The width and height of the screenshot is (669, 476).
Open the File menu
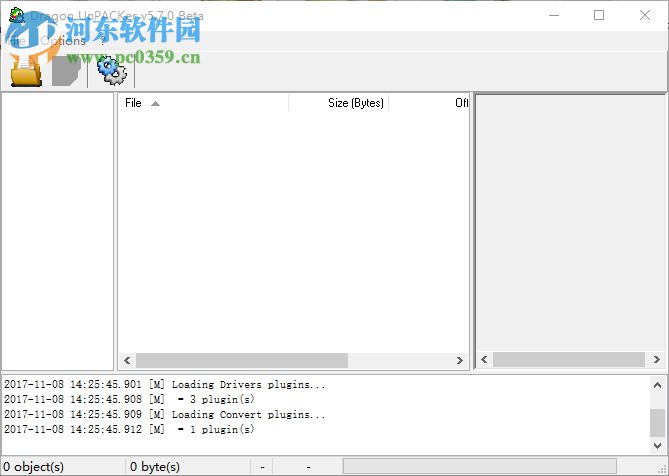(17, 41)
